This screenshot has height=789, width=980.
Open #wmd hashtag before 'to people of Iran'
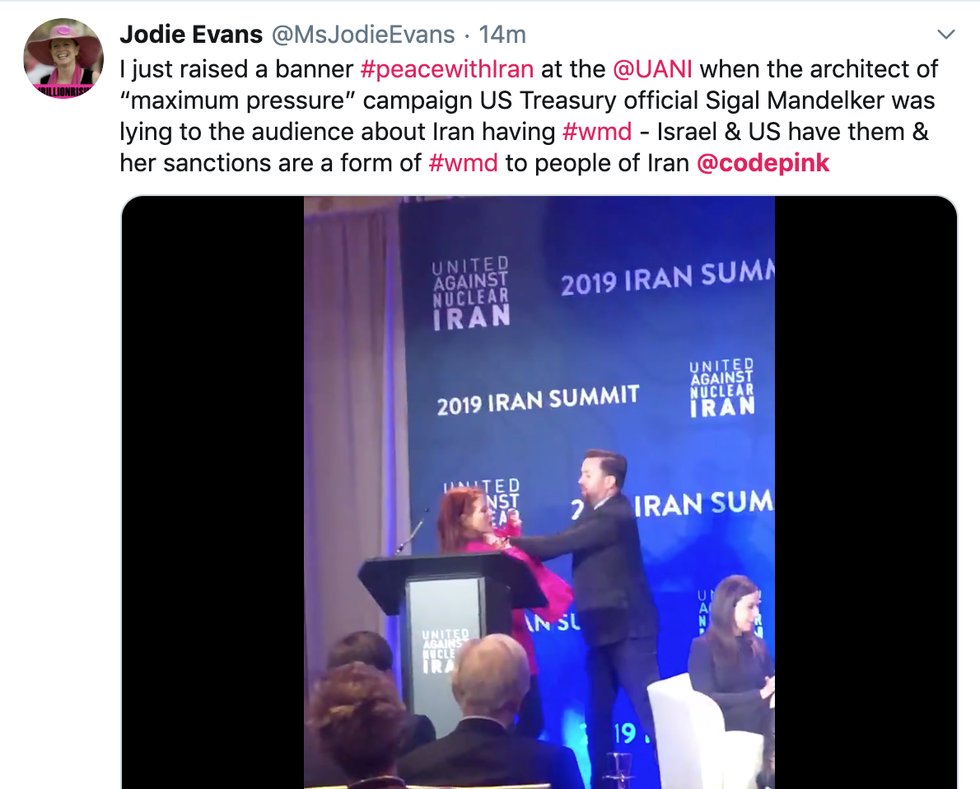pos(463,163)
